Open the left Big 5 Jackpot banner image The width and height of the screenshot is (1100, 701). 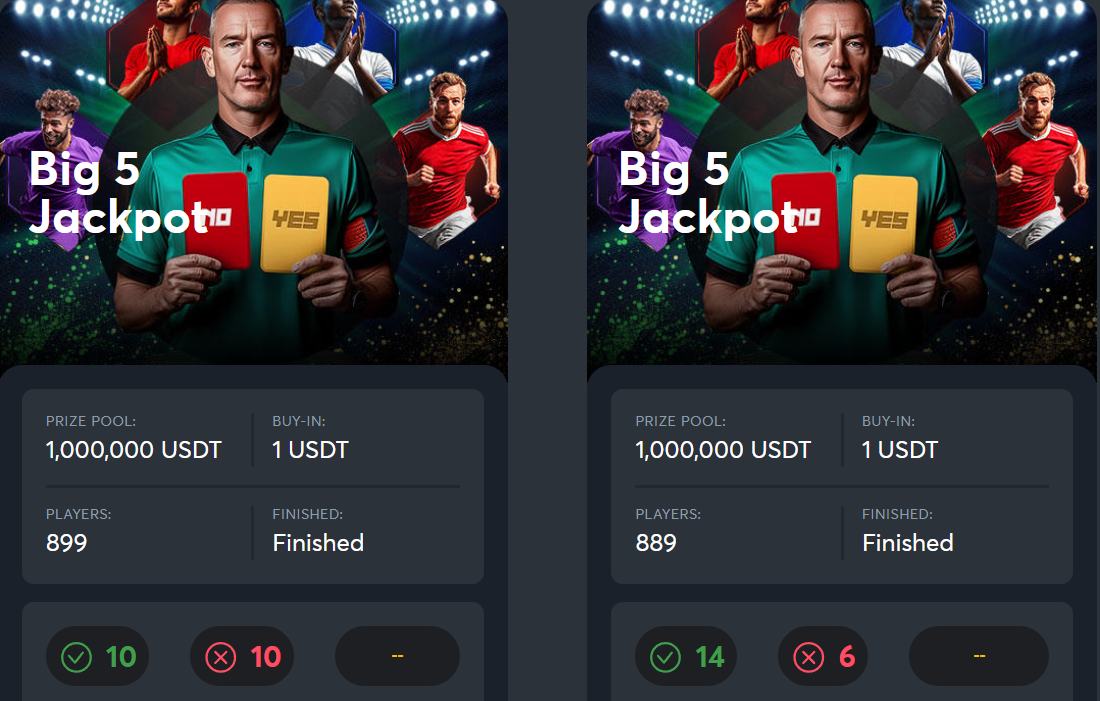coord(254,182)
